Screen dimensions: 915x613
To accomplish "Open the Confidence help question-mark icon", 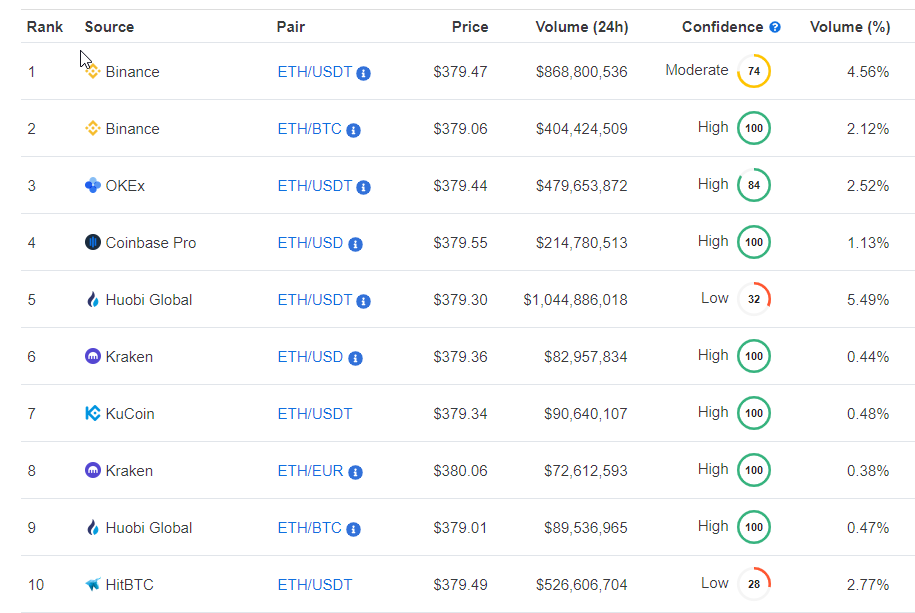I will 775,27.
